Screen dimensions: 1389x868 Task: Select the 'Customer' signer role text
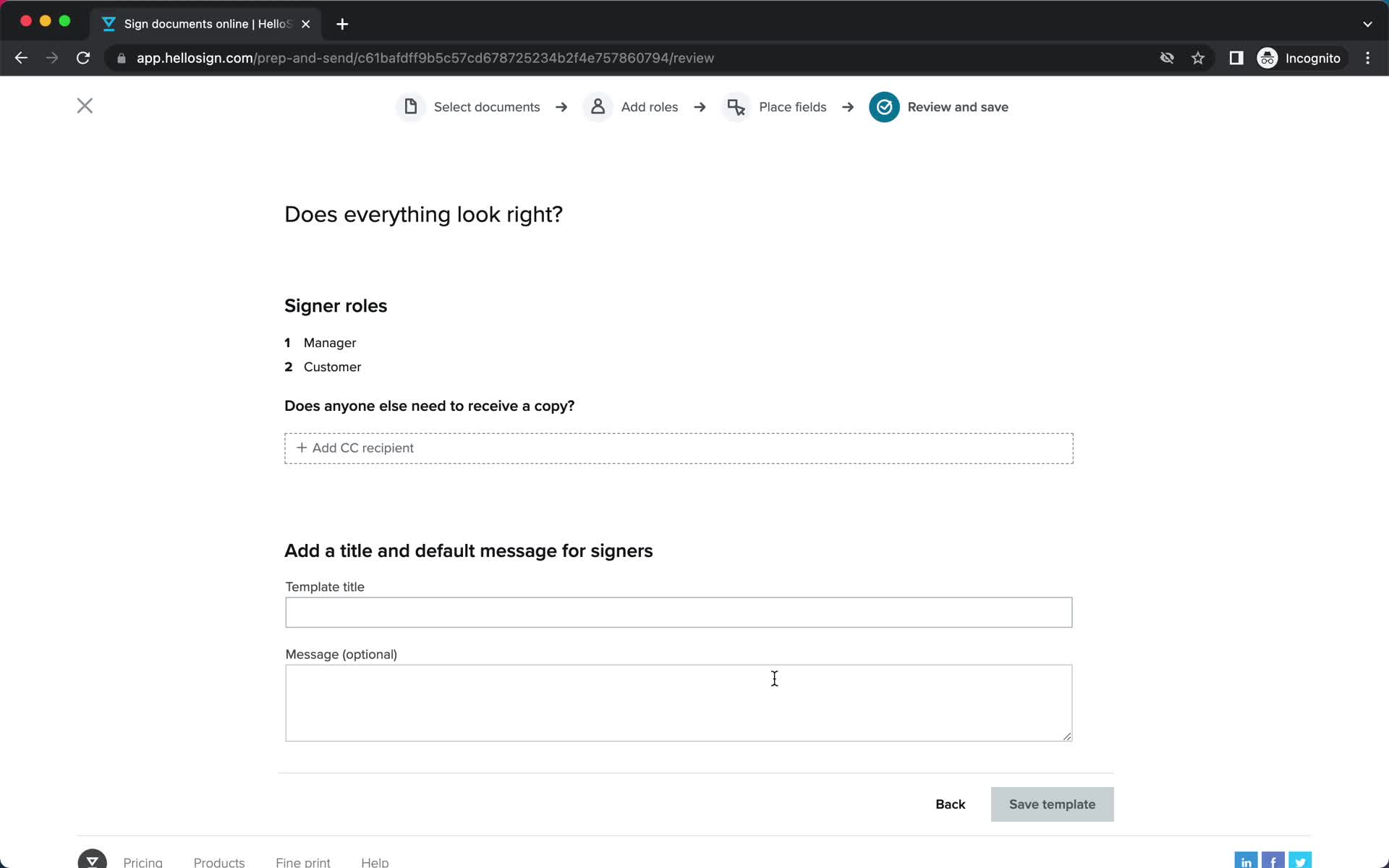[x=332, y=367]
